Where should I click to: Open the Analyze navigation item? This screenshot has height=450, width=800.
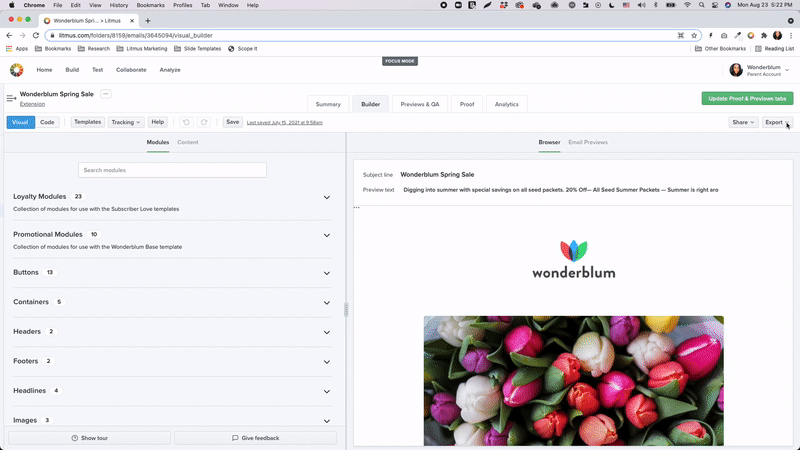170,70
